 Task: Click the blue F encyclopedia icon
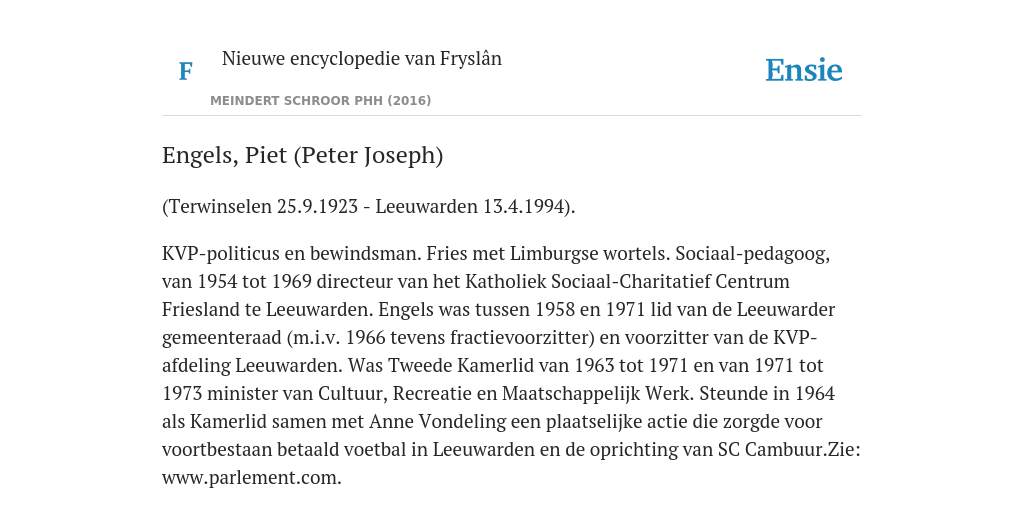pyautogui.click(x=185, y=71)
